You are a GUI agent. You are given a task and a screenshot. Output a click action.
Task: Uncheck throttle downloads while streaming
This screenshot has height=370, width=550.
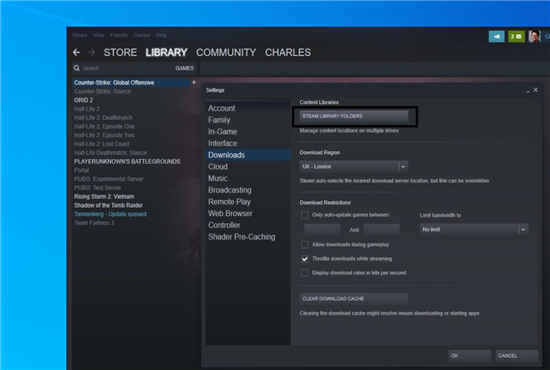tap(305, 259)
